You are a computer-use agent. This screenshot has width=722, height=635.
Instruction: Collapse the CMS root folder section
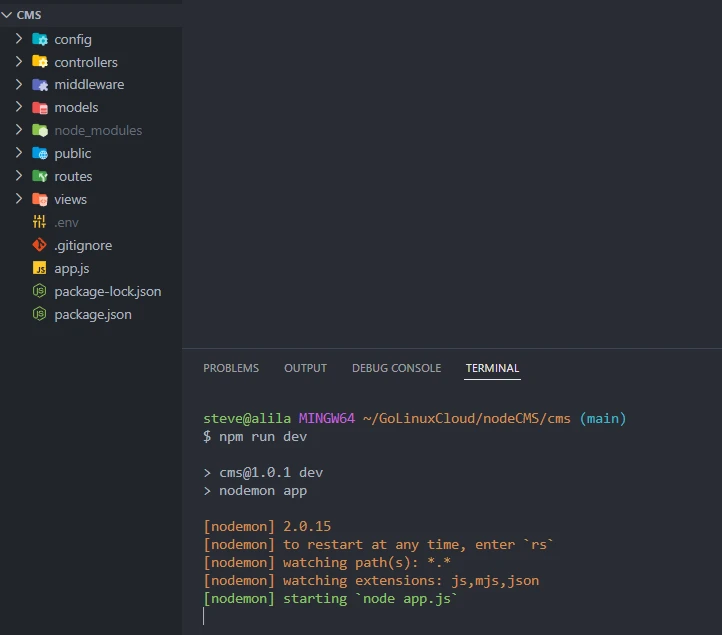[7, 15]
